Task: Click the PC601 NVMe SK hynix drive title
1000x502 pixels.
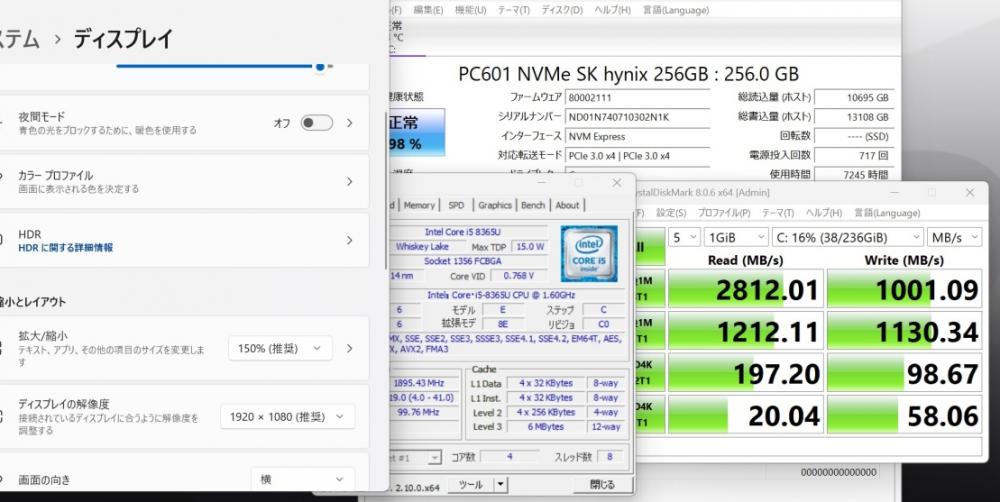Action: coord(628,74)
